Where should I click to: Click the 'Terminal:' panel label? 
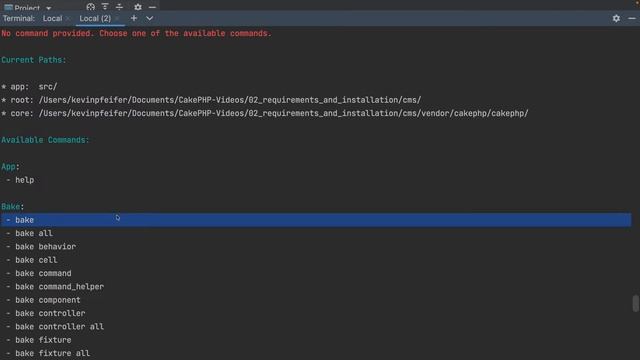point(19,18)
